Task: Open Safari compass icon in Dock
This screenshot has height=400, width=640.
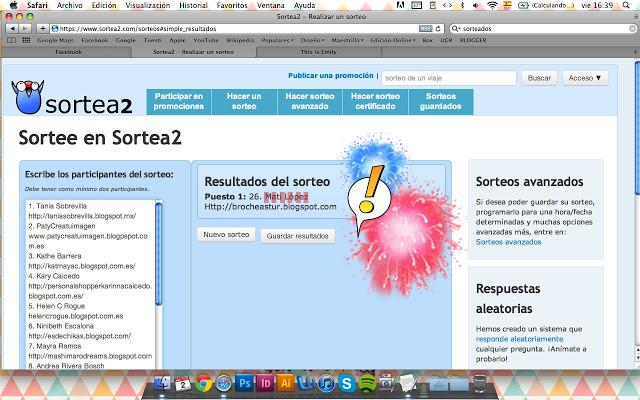Action: click(223, 383)
